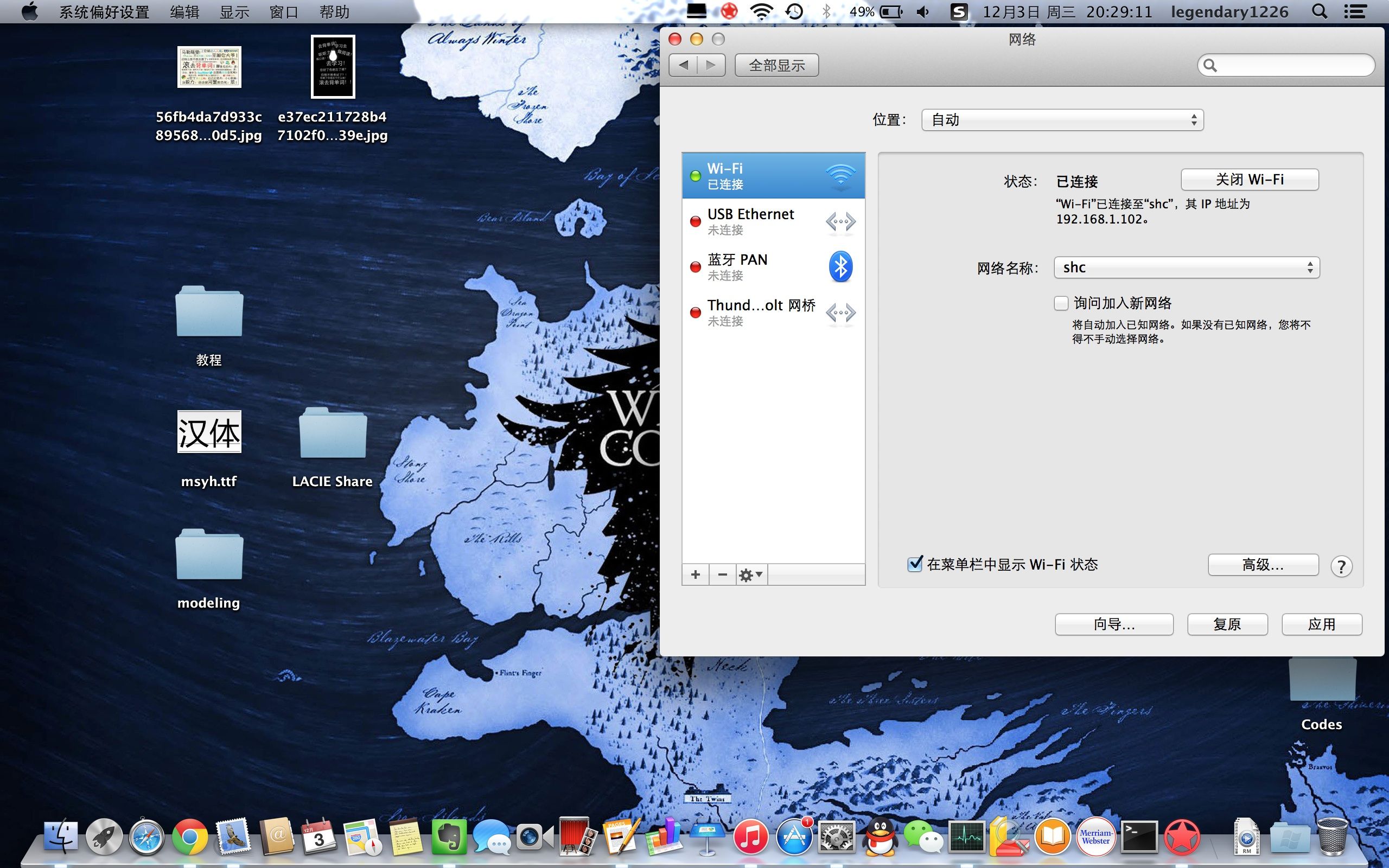Click the 复原 revert button
The height and width of the screenshot is (868, 1389).
[1227, 624]
